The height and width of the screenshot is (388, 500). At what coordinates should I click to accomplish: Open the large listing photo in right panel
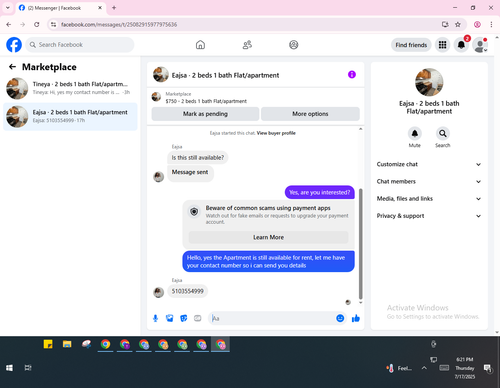pos(429,82)
